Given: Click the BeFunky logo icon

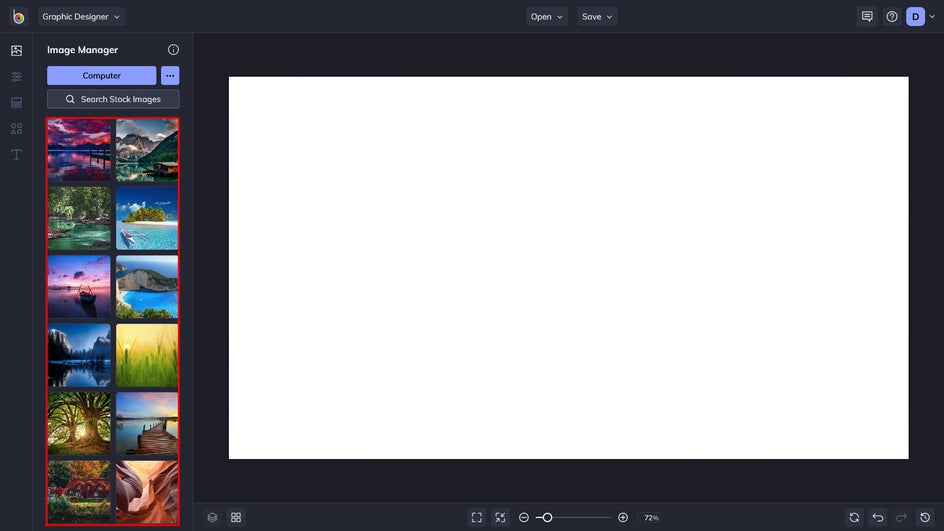Looking at the screenshot, I should 18,17.
